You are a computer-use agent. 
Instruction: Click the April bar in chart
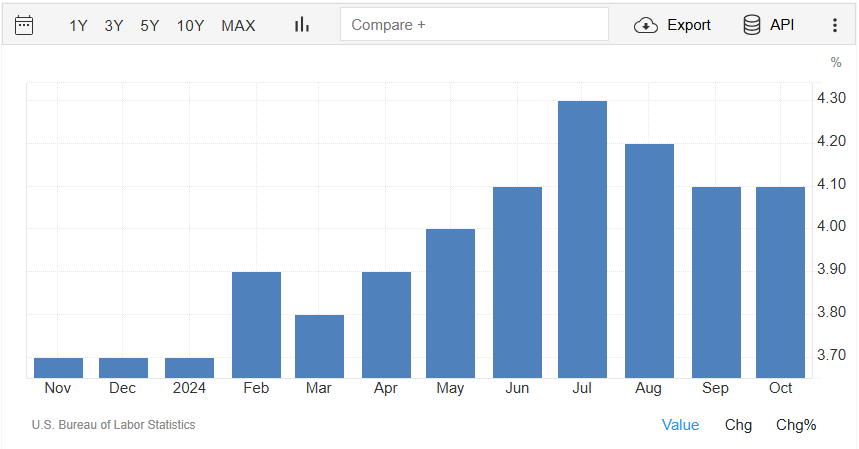click(x=386, y=325)
